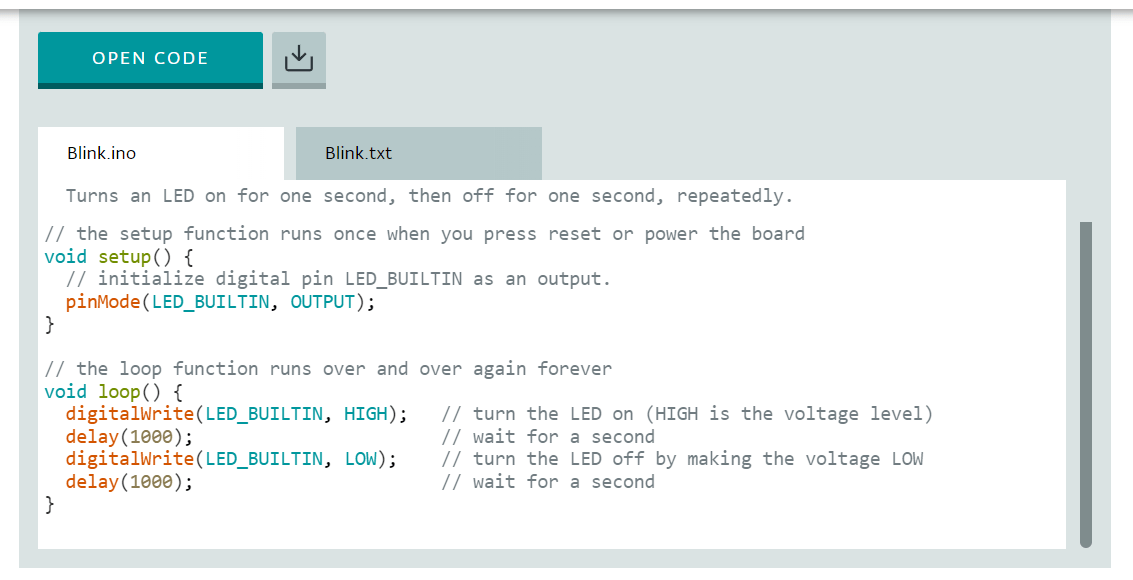Click the "Turns an LED on" description line

pos(429,196)
